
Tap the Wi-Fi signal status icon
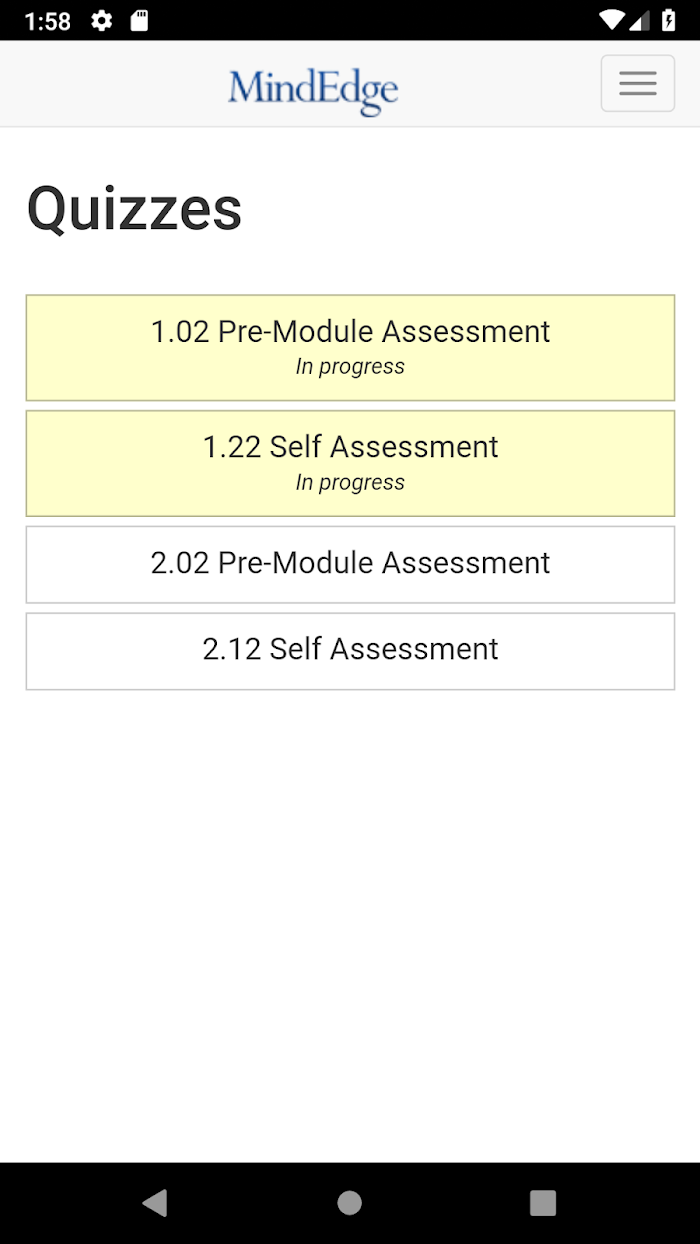coord(611,21)
